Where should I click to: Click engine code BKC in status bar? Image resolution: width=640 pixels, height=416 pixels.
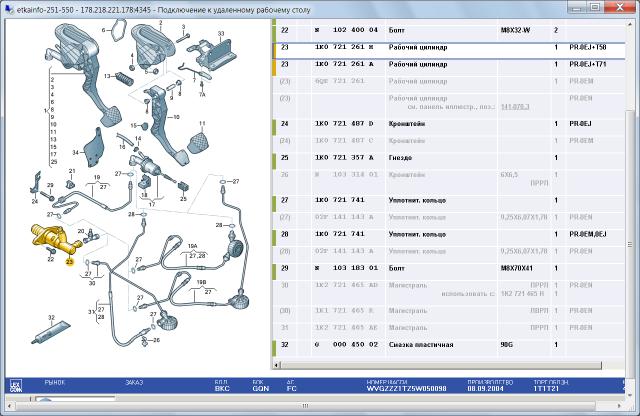point(222,389)
